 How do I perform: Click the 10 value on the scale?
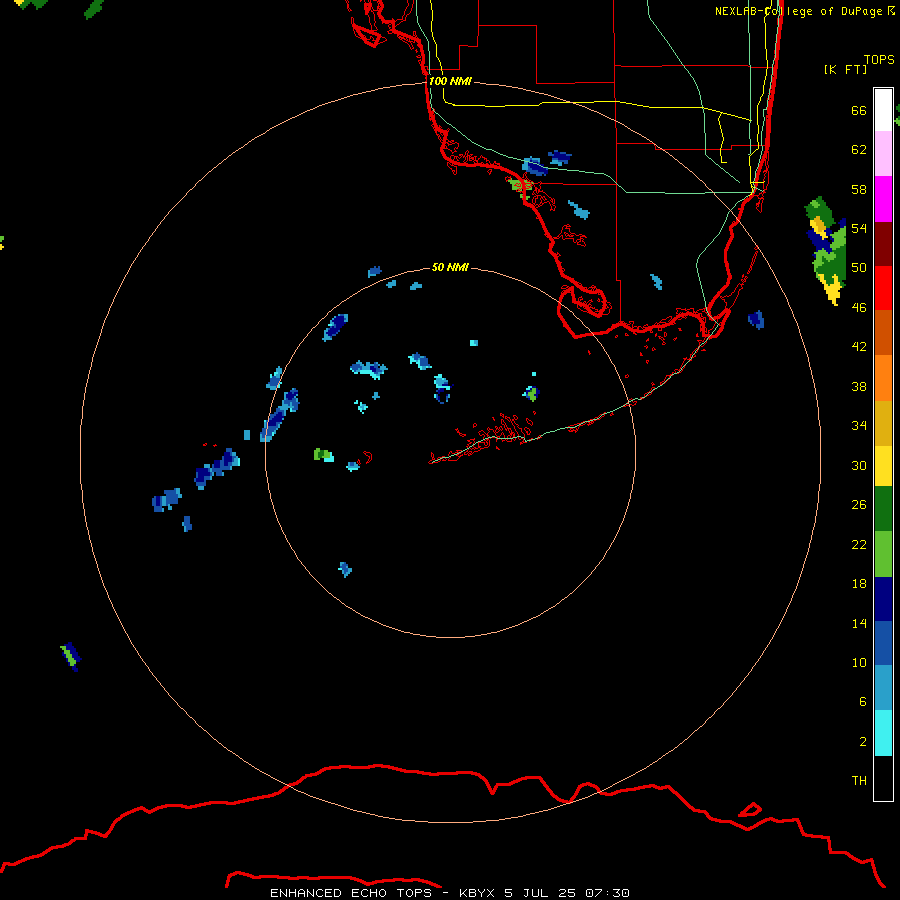[859, 662]
